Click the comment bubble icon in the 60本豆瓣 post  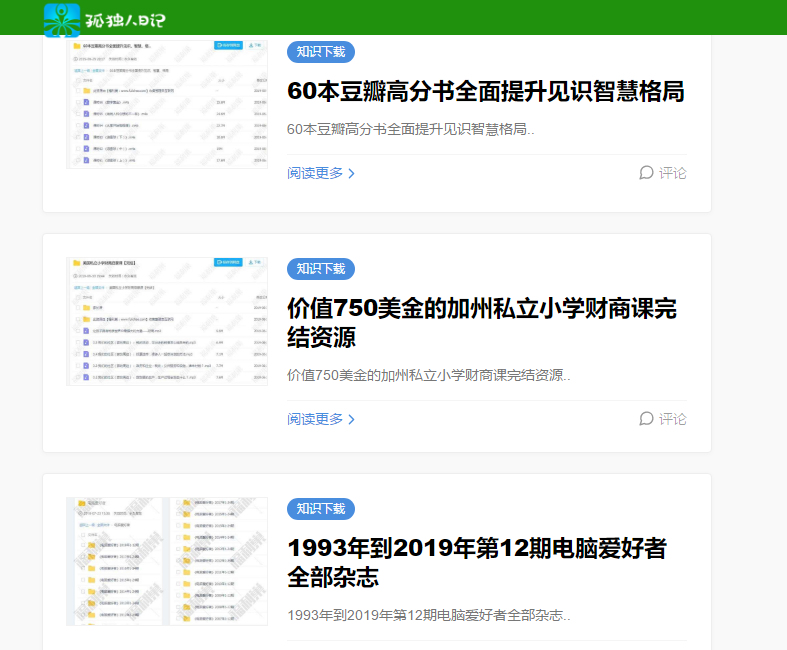coord(646,173)
